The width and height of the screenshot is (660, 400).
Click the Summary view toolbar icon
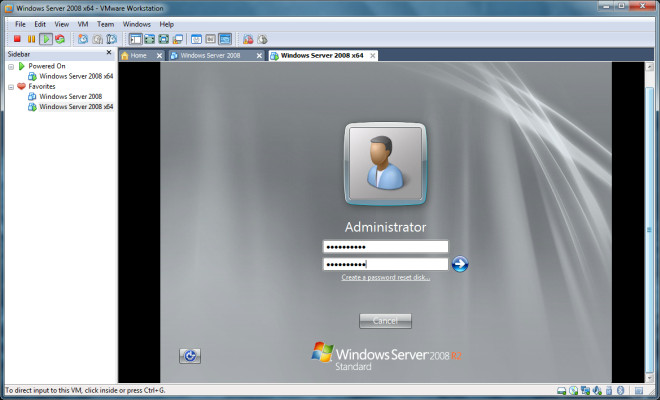click(197, 39)
